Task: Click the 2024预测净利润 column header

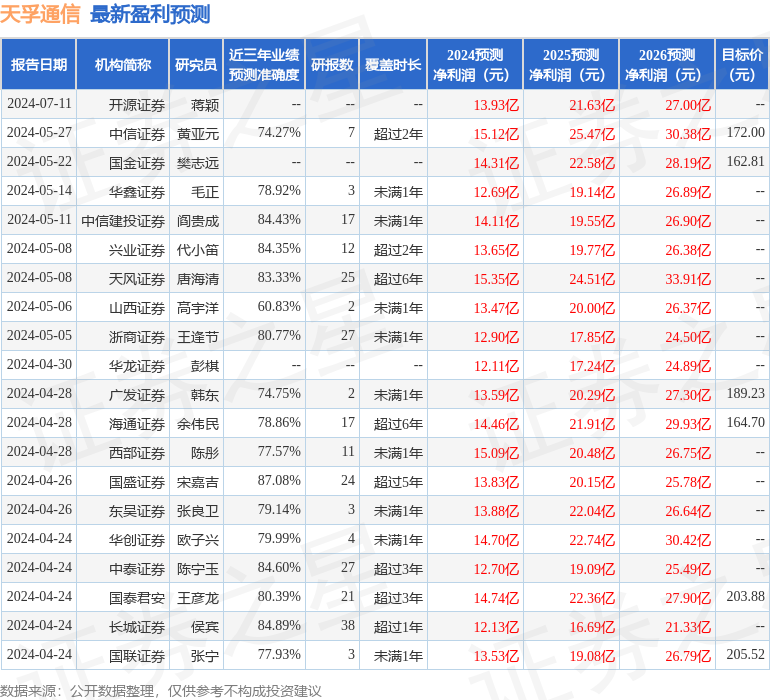Action: [x=475, y=64]
